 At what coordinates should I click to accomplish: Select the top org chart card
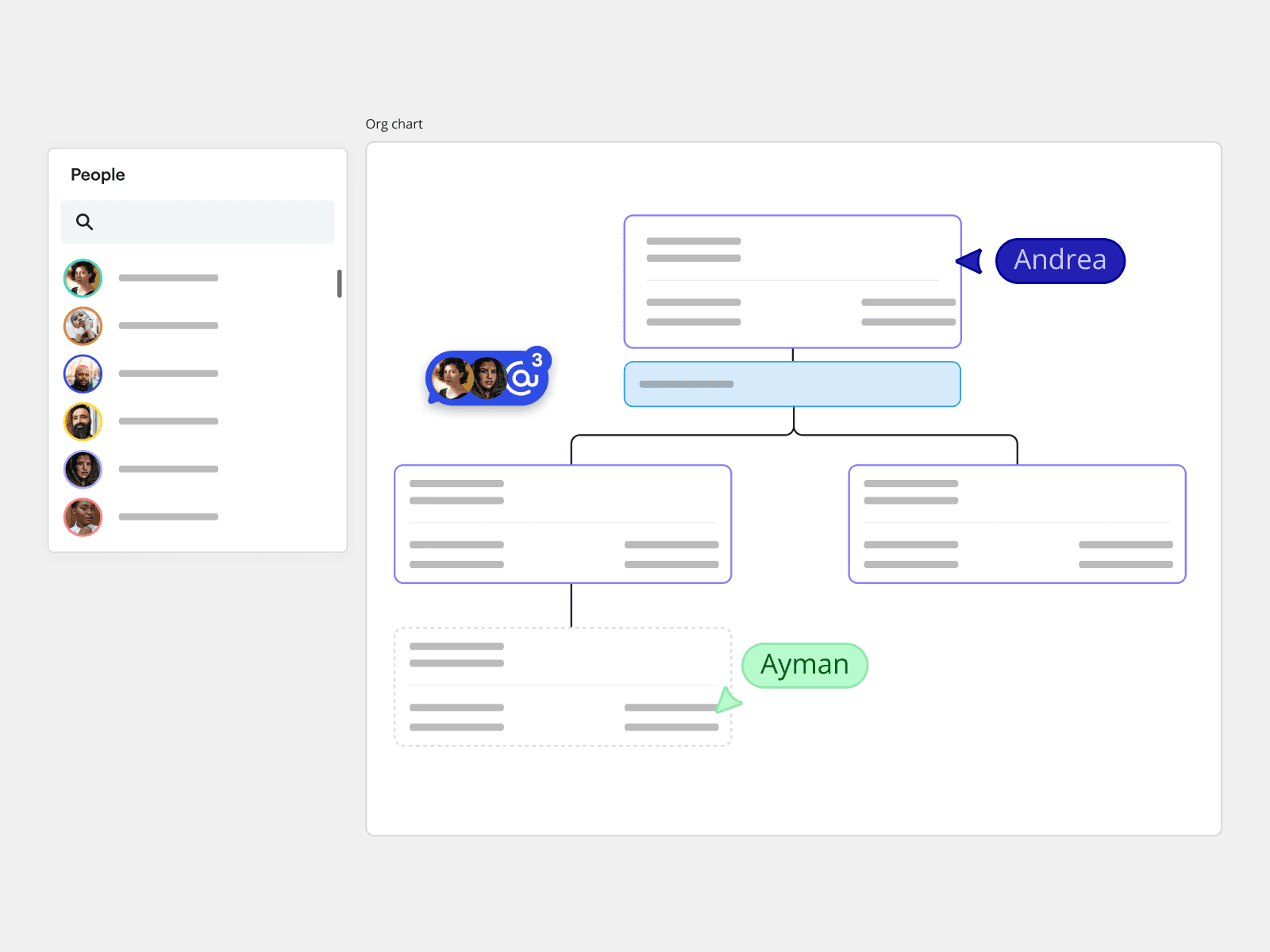pyautogui.click(x=792, y=282)
